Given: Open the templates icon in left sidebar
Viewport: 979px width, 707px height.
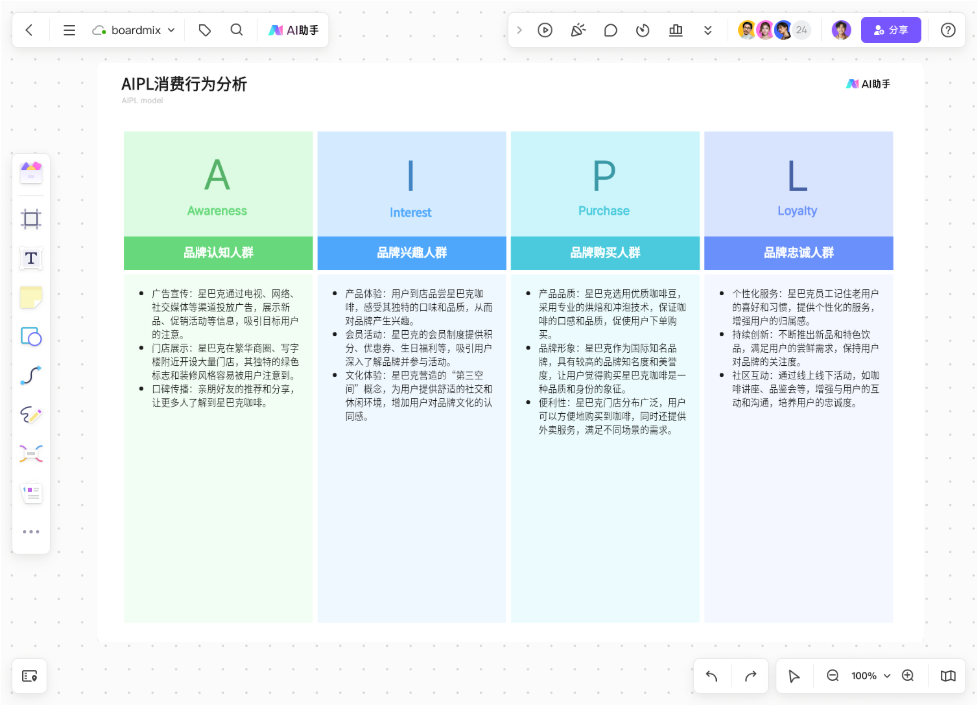Looking at the screenshot, I should [31, 172].
